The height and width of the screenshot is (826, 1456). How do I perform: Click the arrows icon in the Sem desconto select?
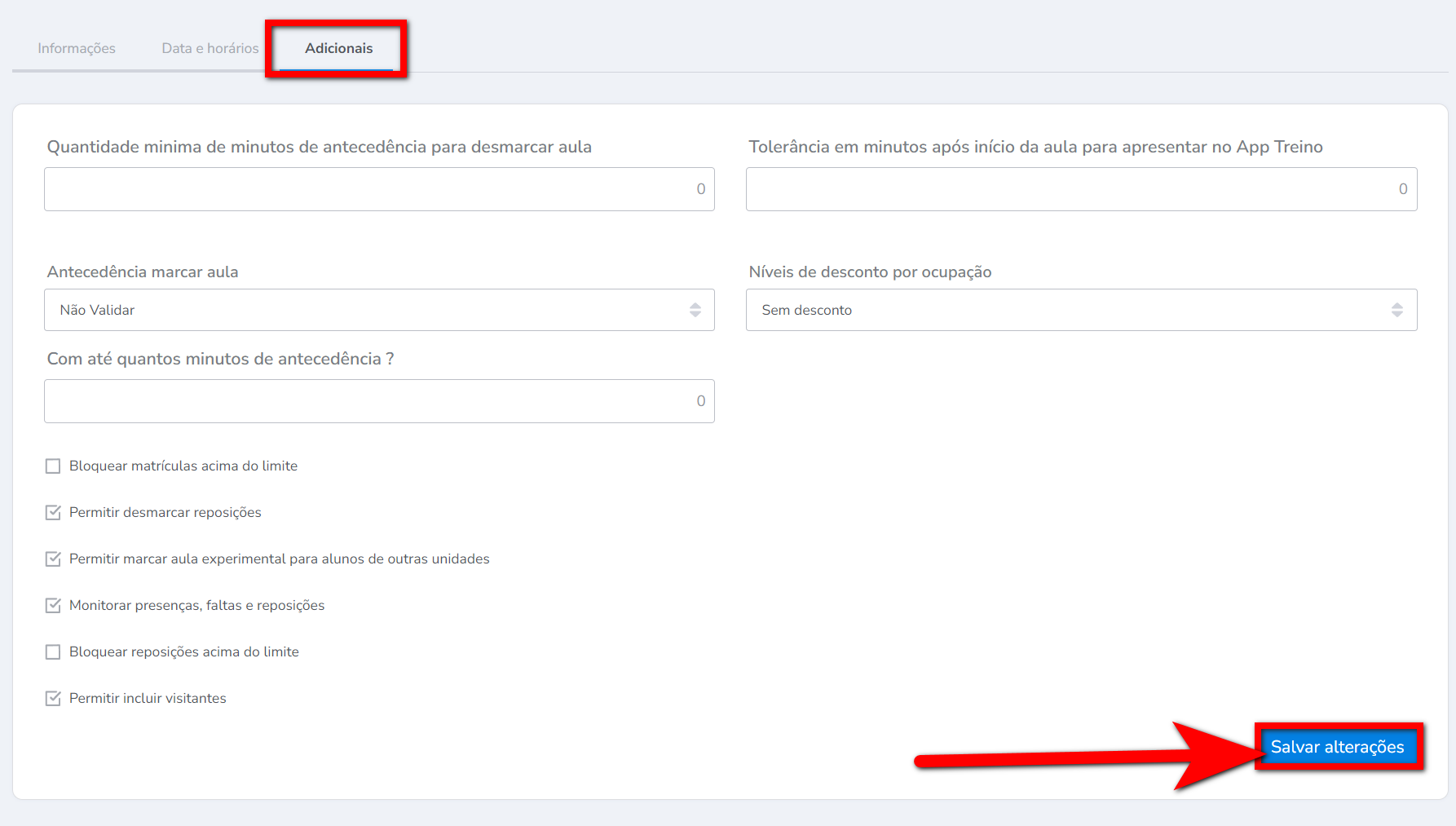pos(1397,310)
